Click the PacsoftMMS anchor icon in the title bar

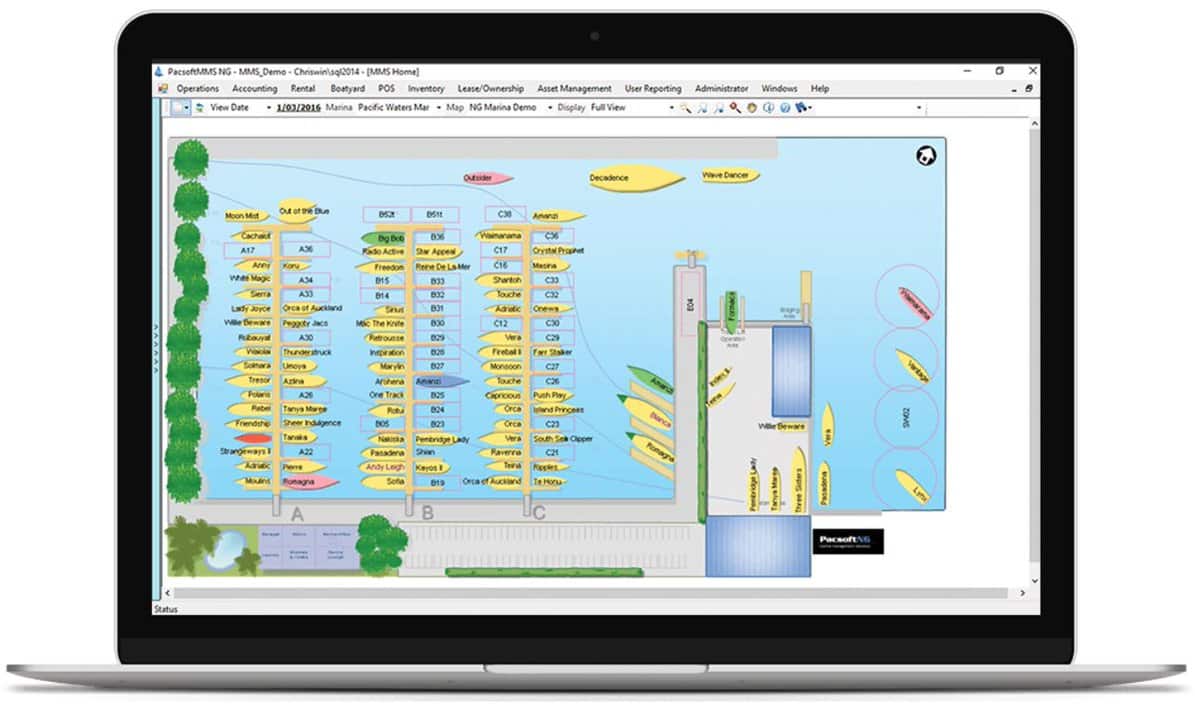pos(160,71)
